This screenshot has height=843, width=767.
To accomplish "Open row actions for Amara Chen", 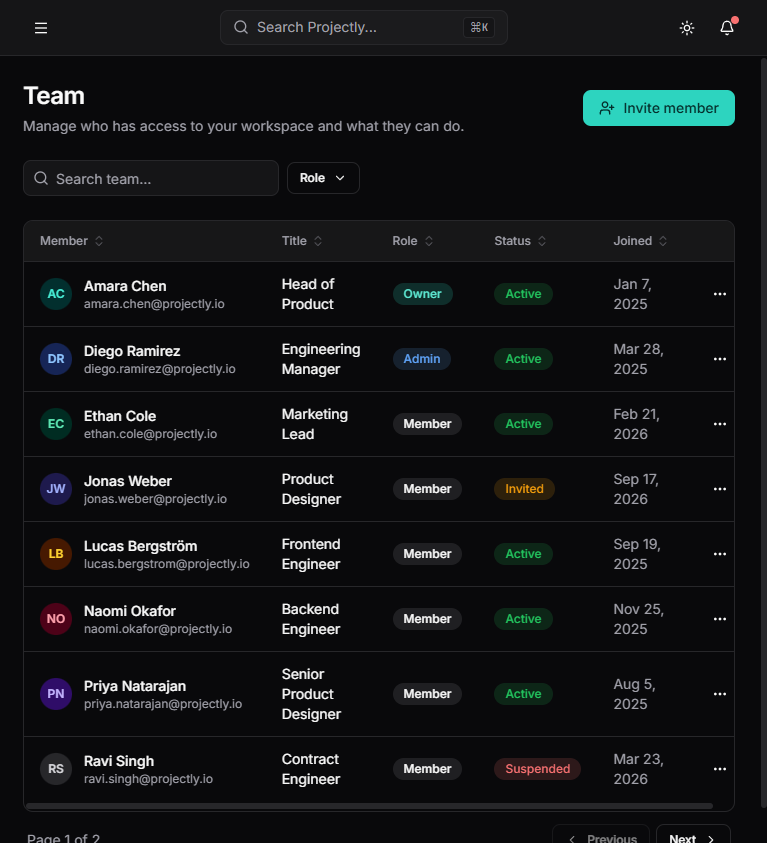I will click(719, 294).
